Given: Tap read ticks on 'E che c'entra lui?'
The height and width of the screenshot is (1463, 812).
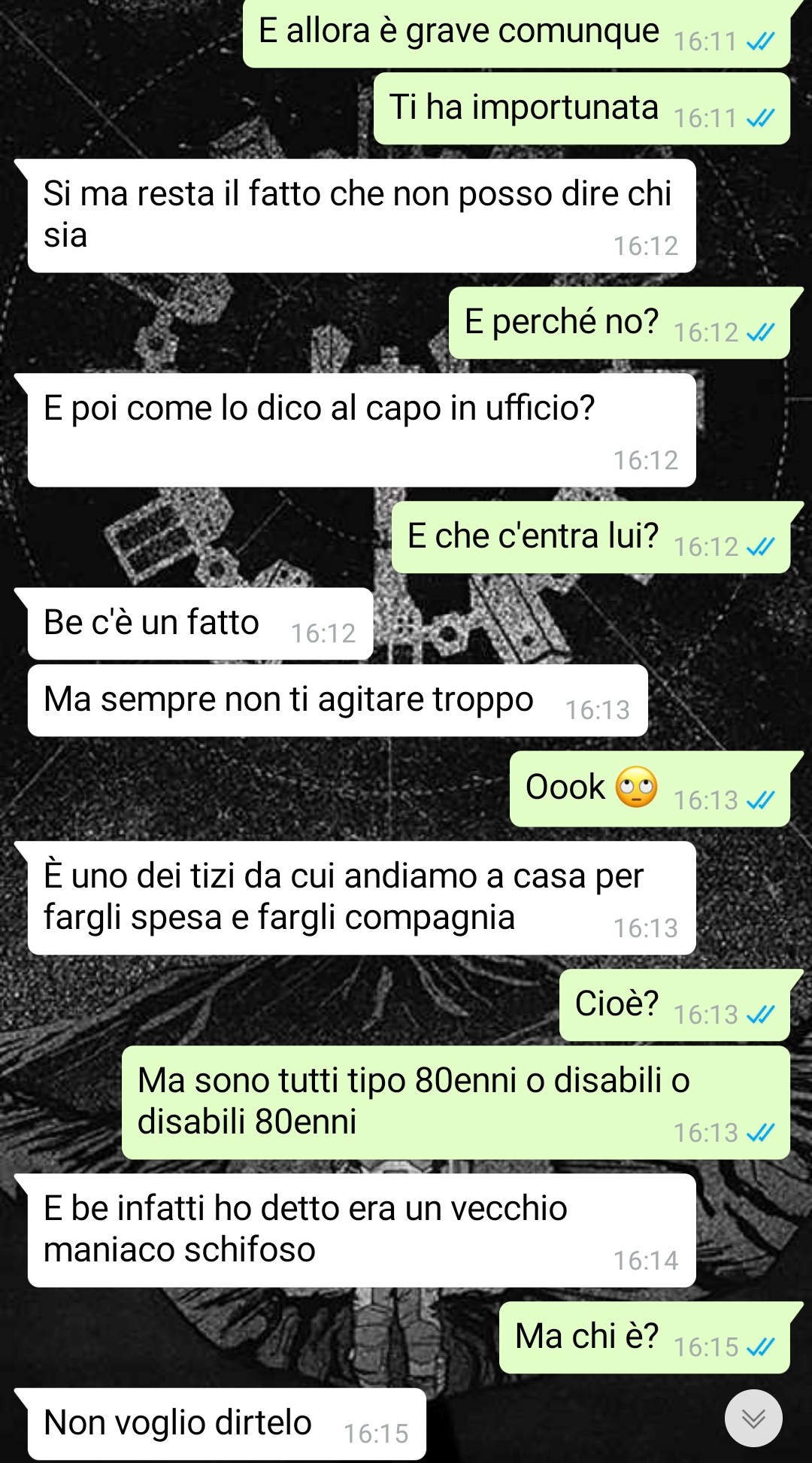Looking at the screenshot, I should point(760,547).
